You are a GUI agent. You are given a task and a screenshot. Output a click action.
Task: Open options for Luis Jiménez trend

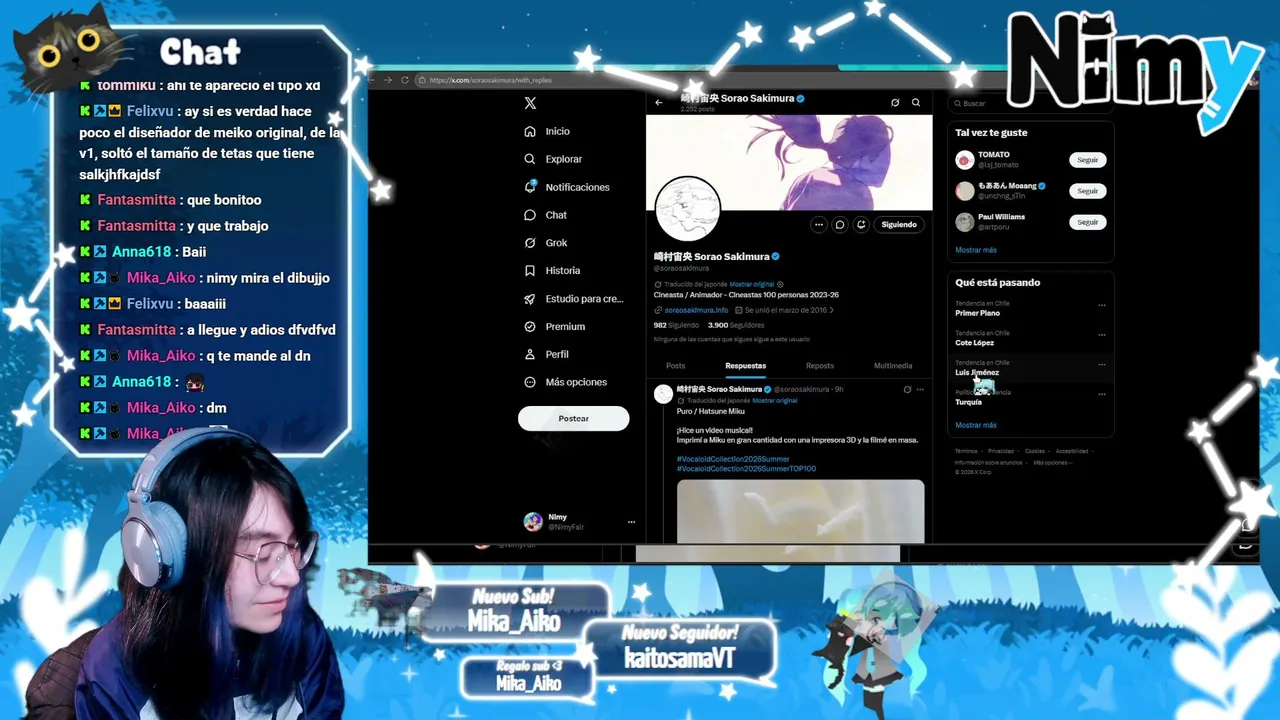[1102, 364]
